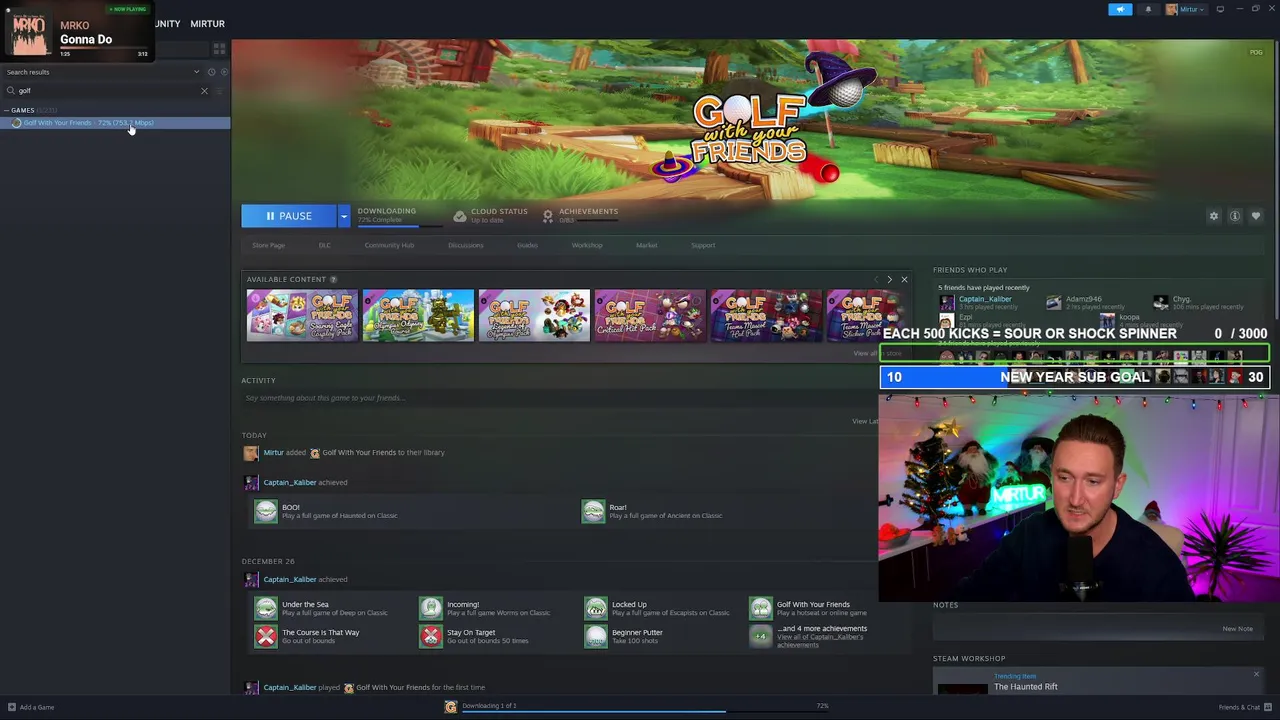The image size is (1280, 720).
Task: Create a New Note in the Notes section
Action: (1237, 629)
